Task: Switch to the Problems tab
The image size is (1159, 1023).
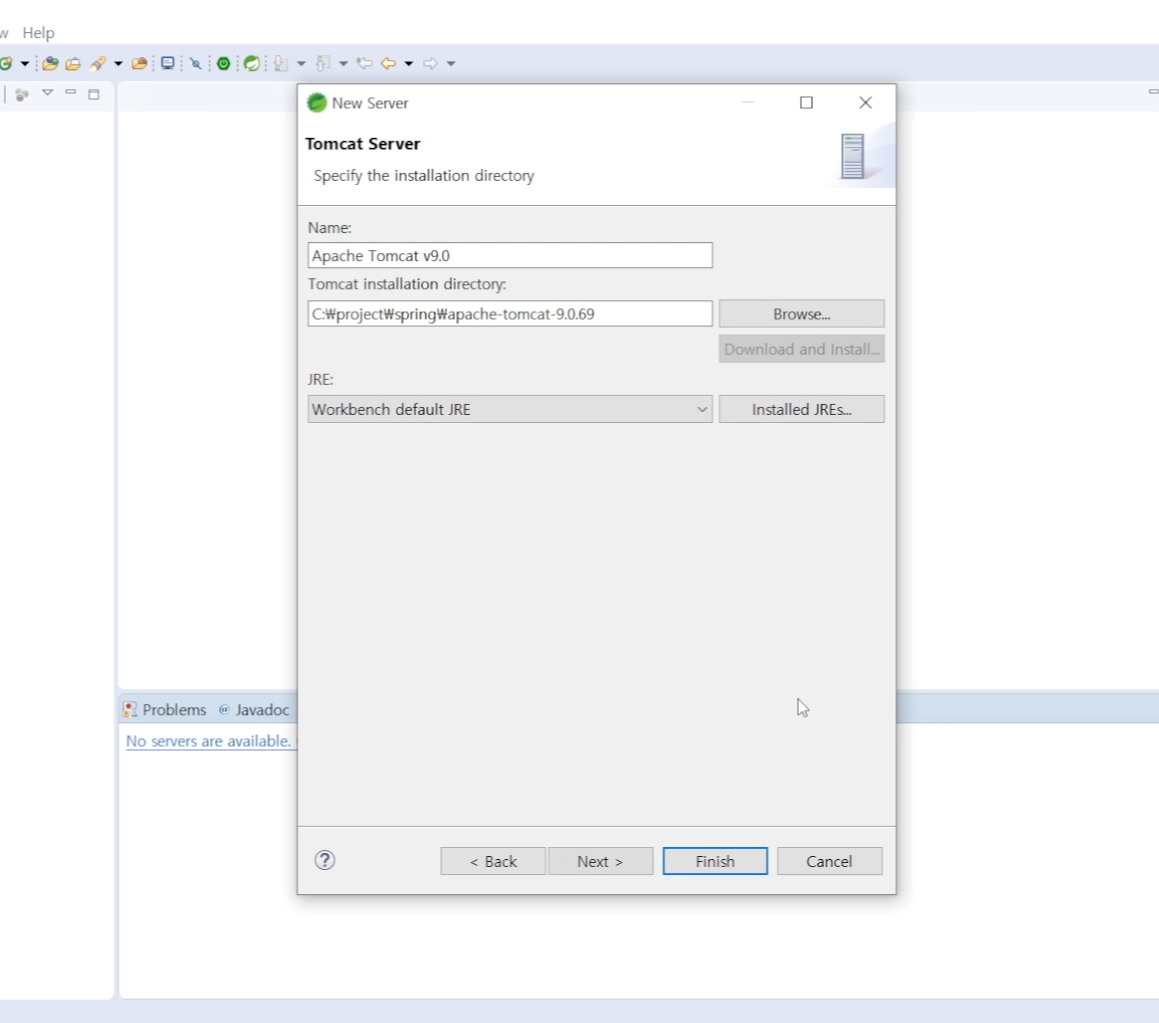Action: [166, 710]
